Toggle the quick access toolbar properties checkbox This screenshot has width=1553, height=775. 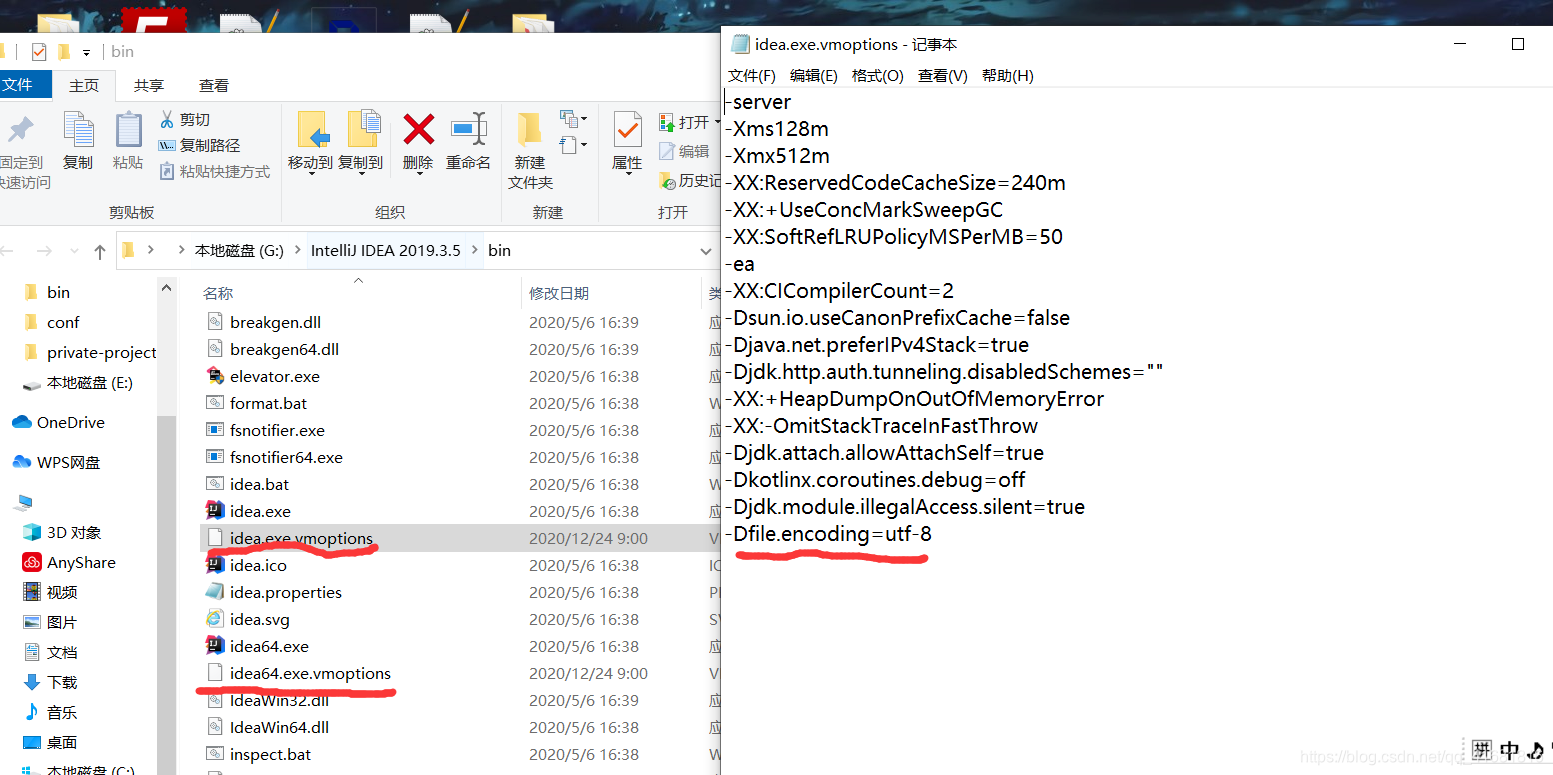[39, 52]
